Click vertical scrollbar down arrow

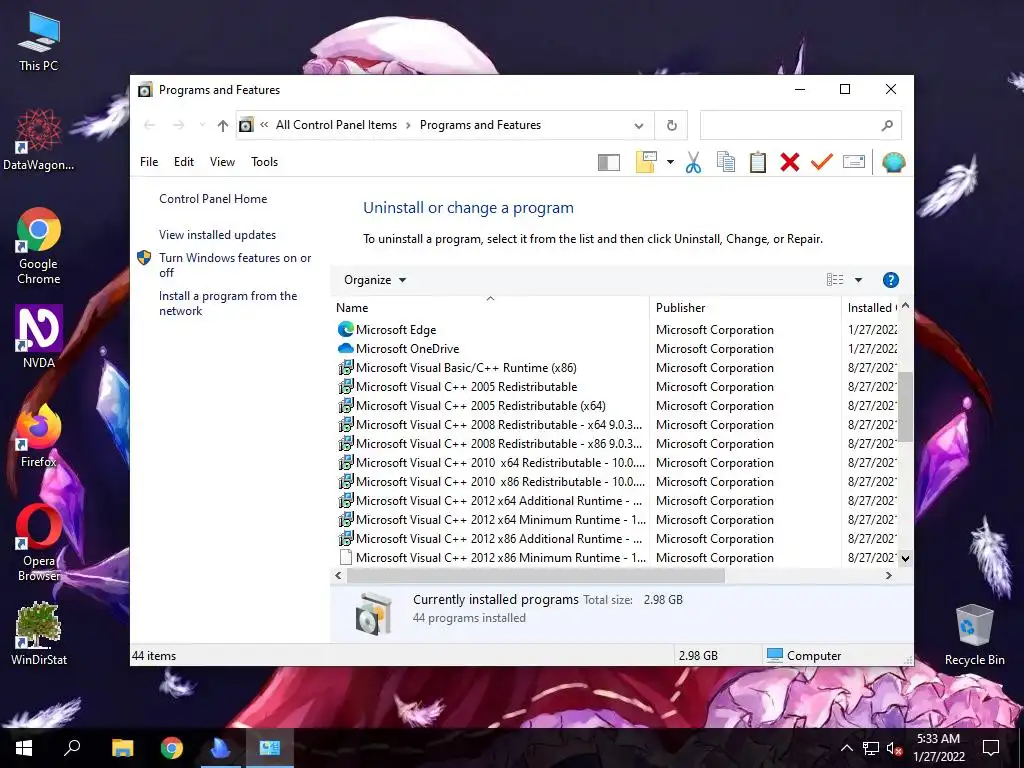905,558
